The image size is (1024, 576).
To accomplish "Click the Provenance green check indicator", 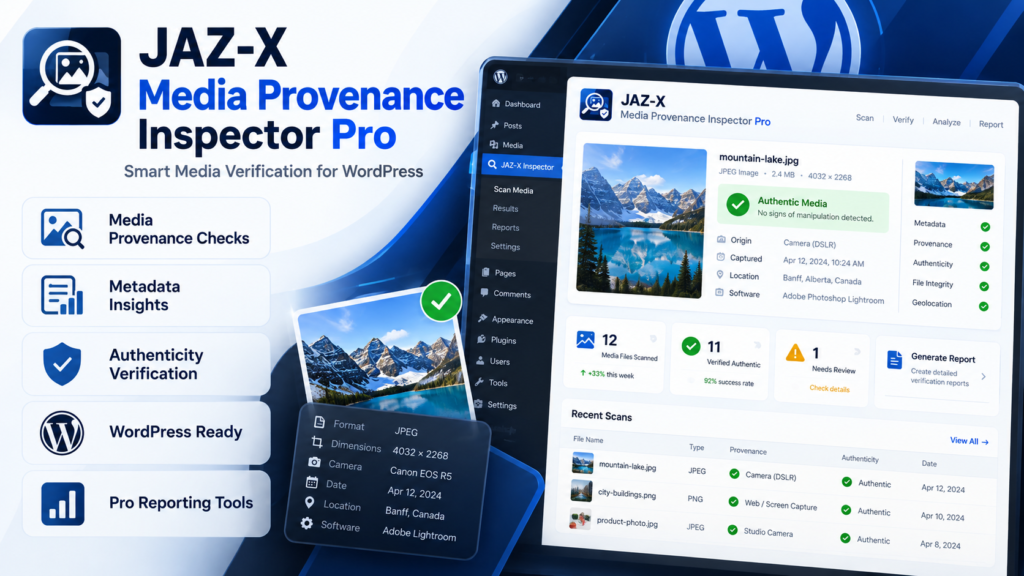I will coord(985,247).
